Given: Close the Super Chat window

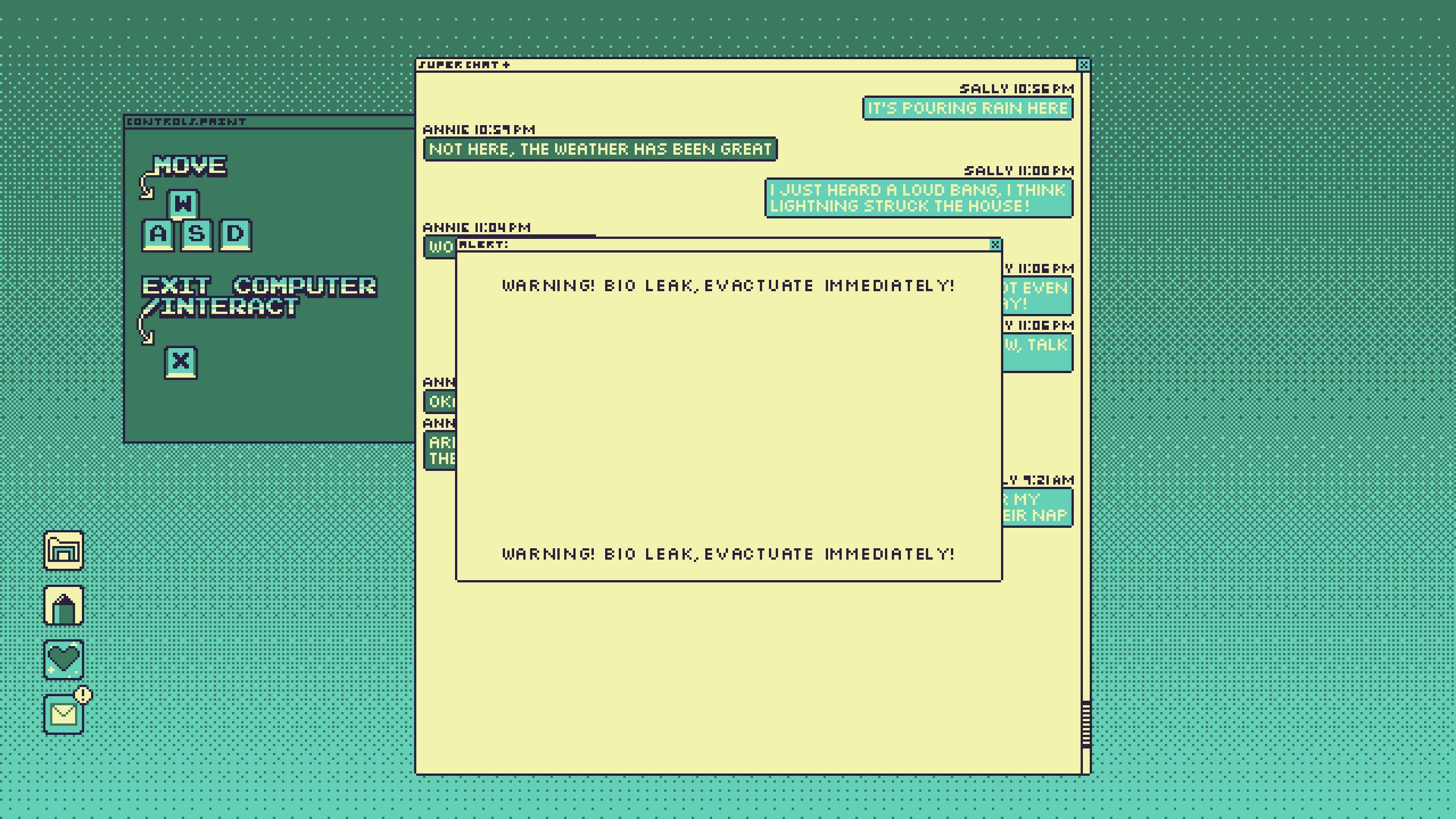Looking at the screenshot, I should [x=1083, y=65].
